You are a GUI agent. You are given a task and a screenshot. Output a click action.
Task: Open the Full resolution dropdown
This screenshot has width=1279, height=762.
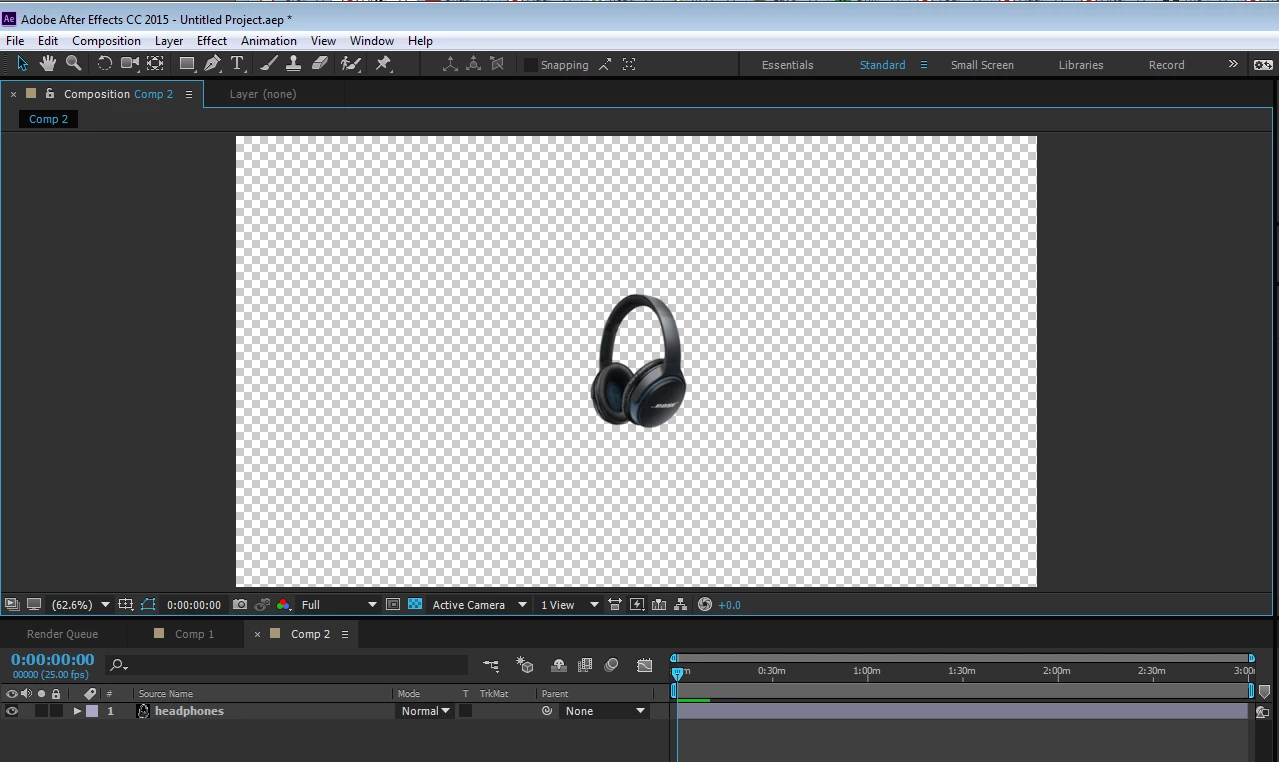click(x=338, y=605)
